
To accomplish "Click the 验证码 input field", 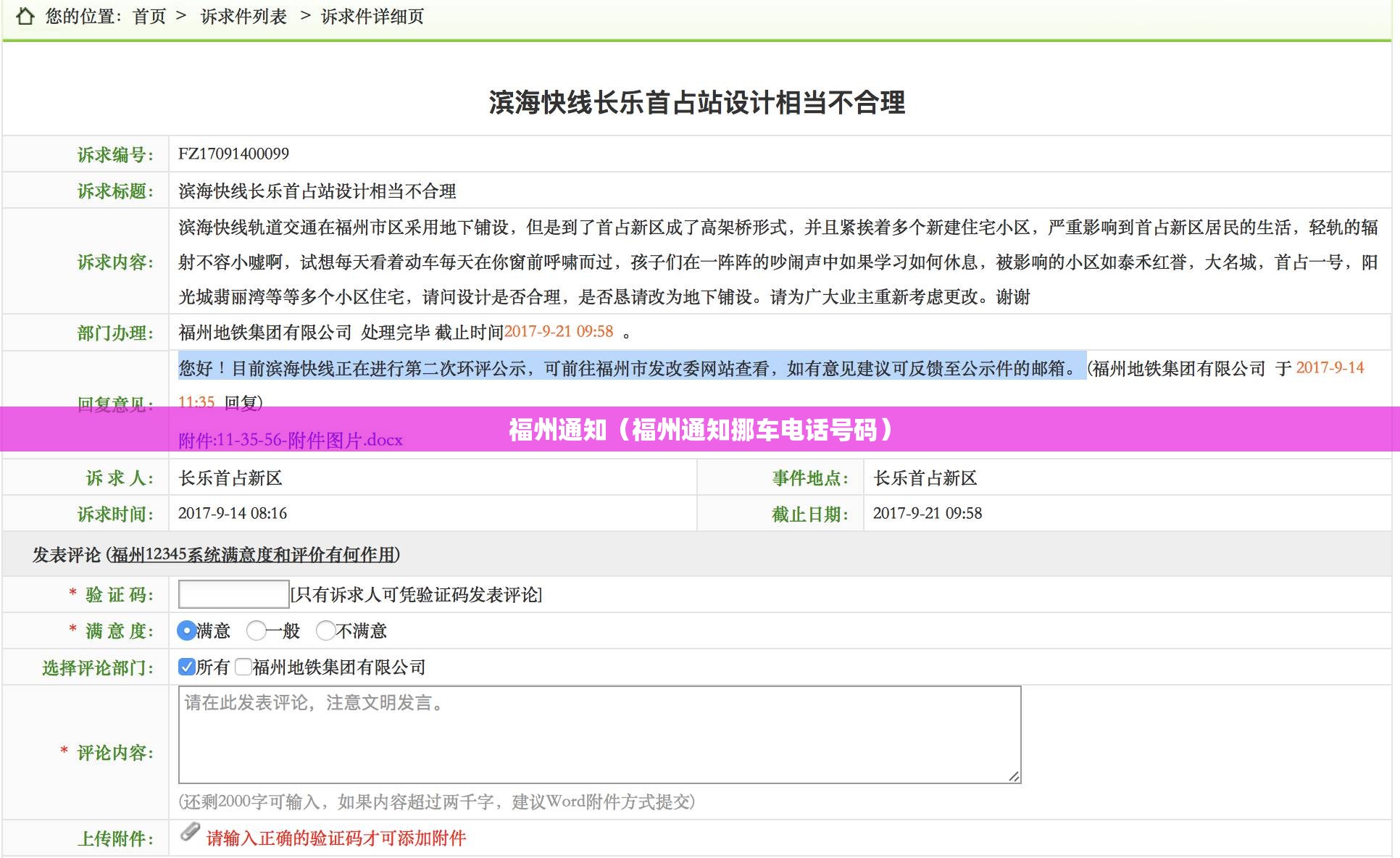I will click(233, 594).
